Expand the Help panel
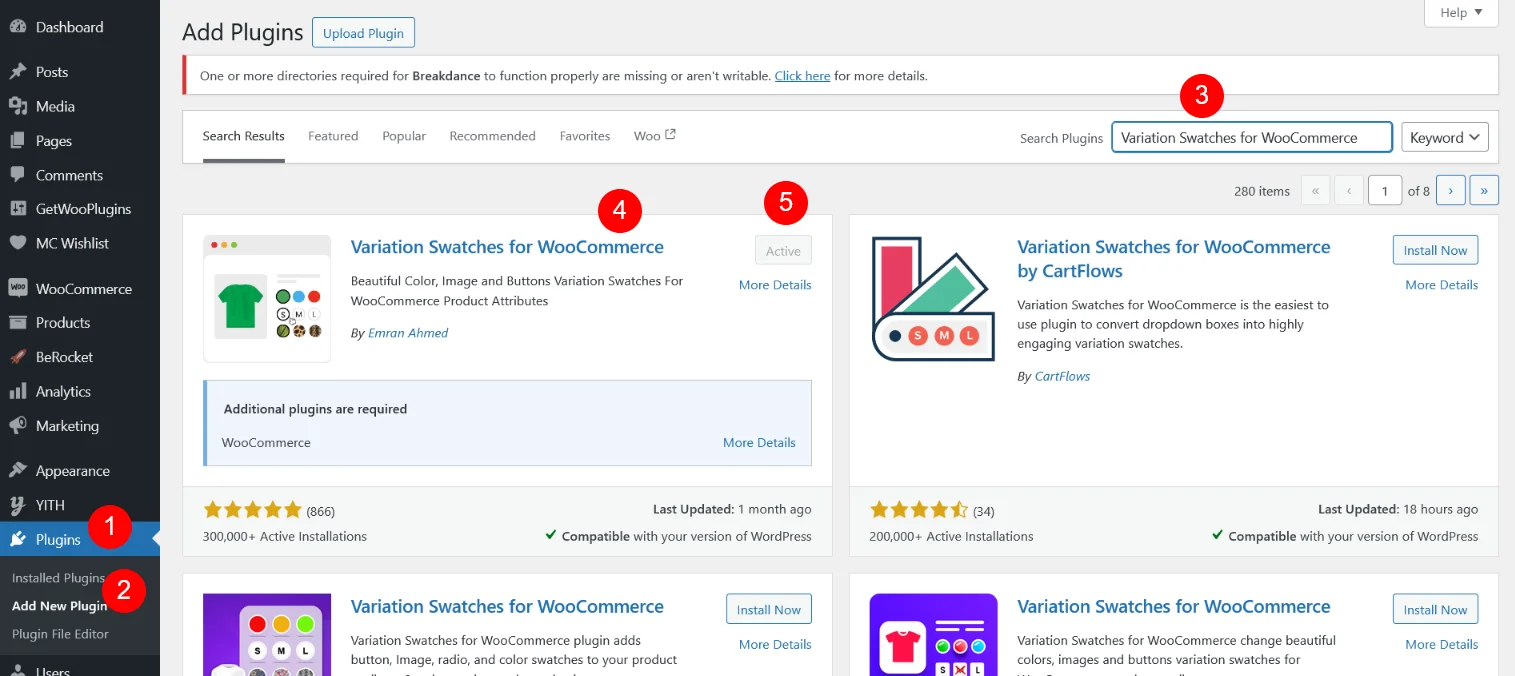The image size is (1515, 676). point(1461,12)
